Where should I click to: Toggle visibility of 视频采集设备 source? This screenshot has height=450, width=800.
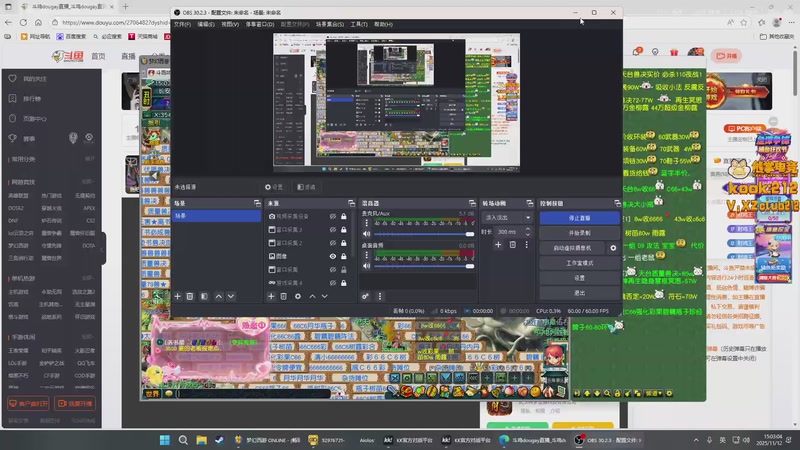pyautogui.click(x=333, y=216)
